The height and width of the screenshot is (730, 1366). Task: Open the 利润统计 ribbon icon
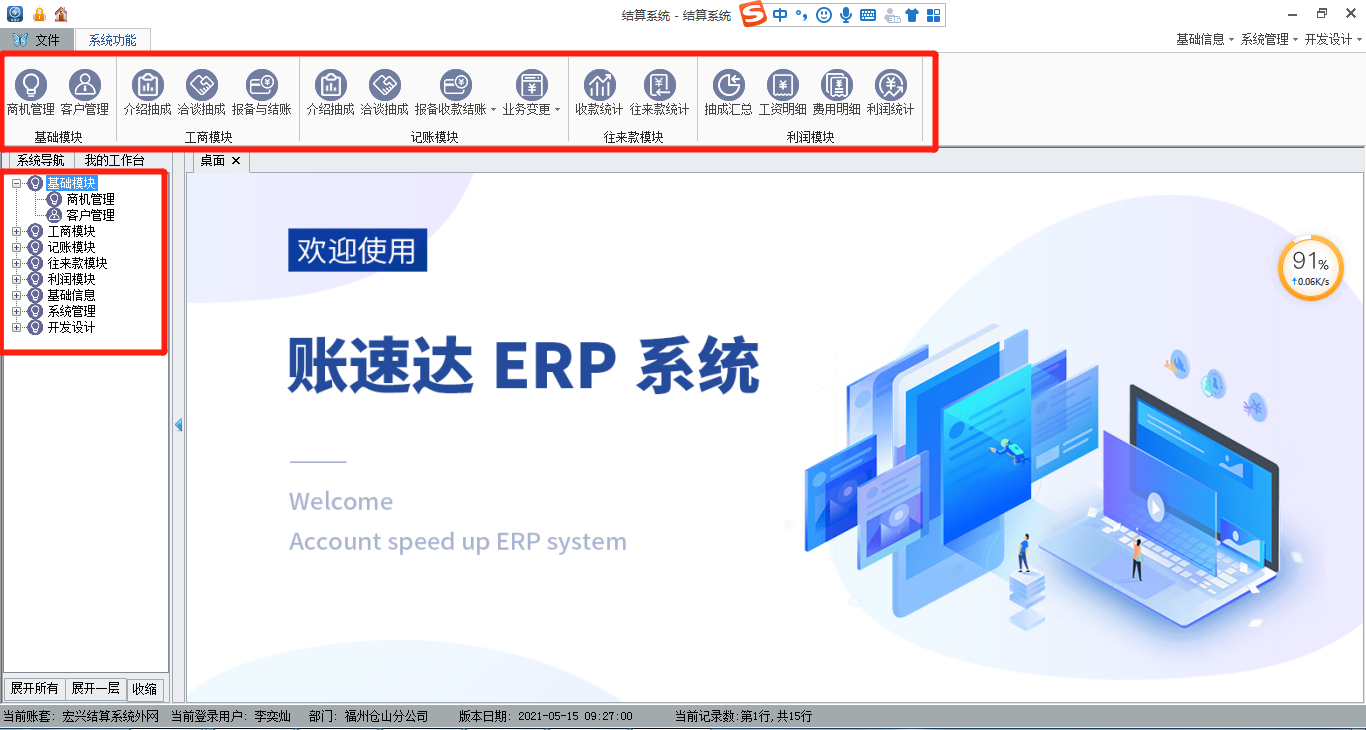tap(891, 94)
